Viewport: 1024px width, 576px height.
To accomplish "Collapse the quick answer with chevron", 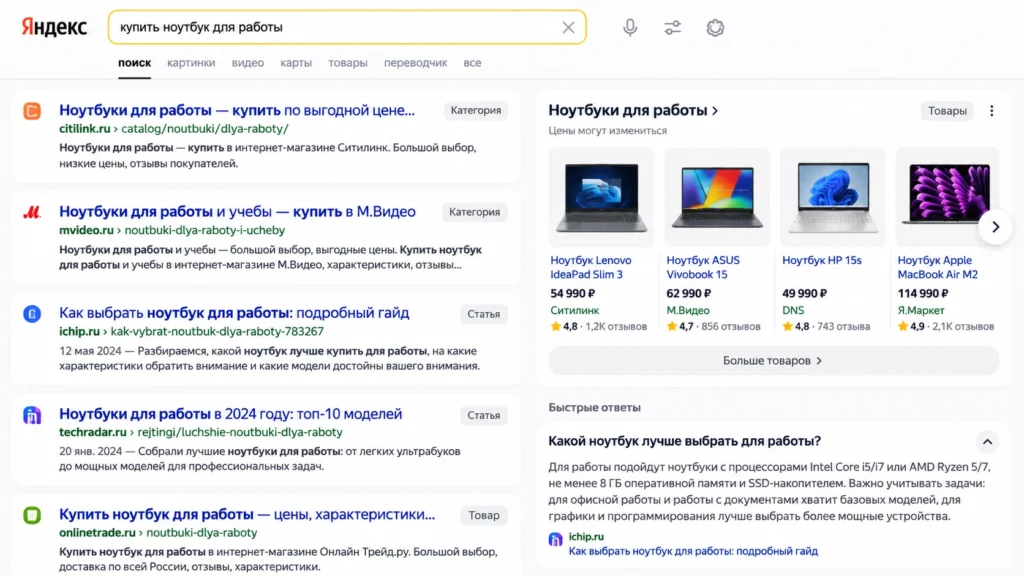I will (987, 442).
